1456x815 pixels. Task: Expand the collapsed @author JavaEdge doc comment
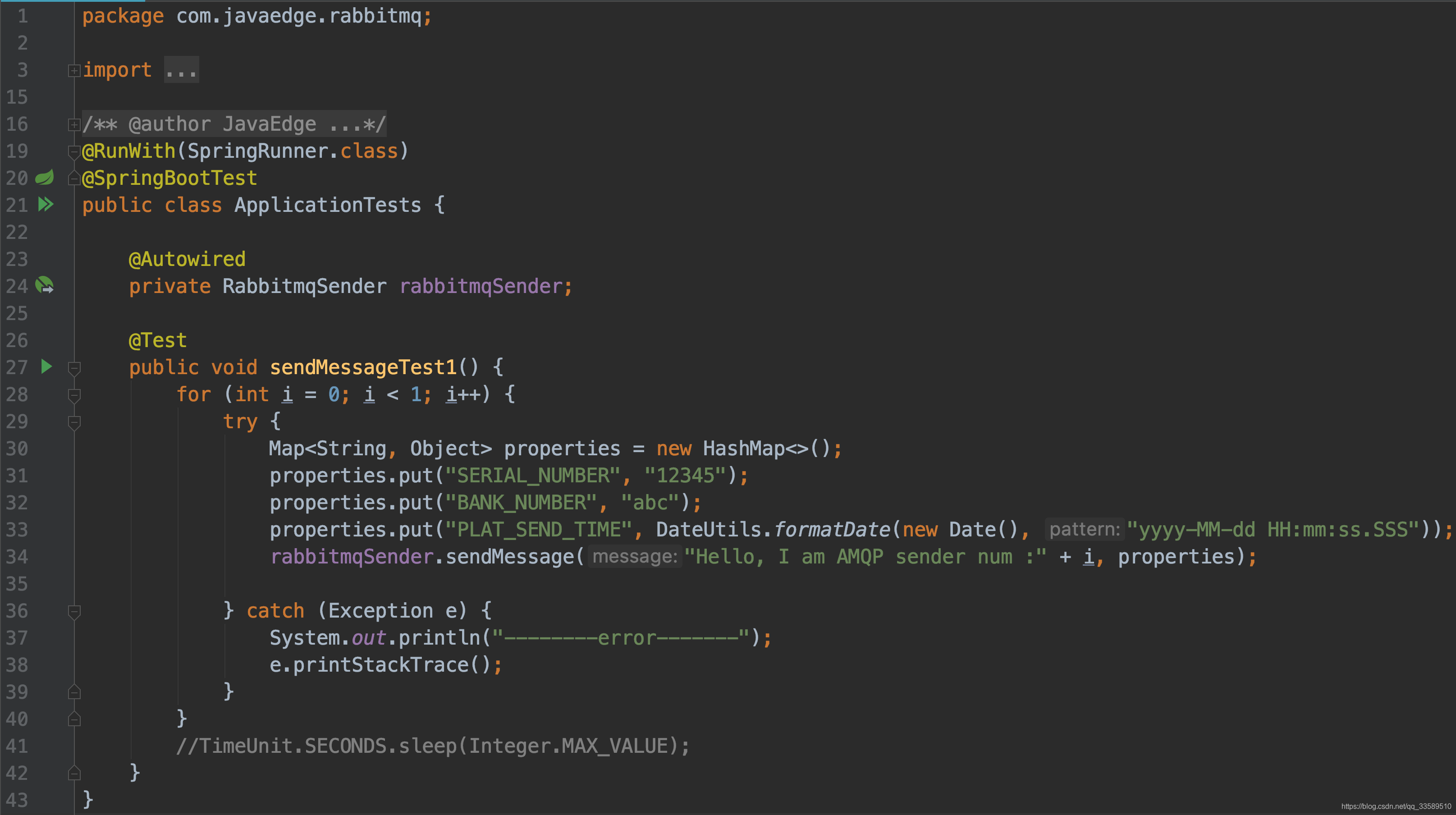tap(74, 124)
